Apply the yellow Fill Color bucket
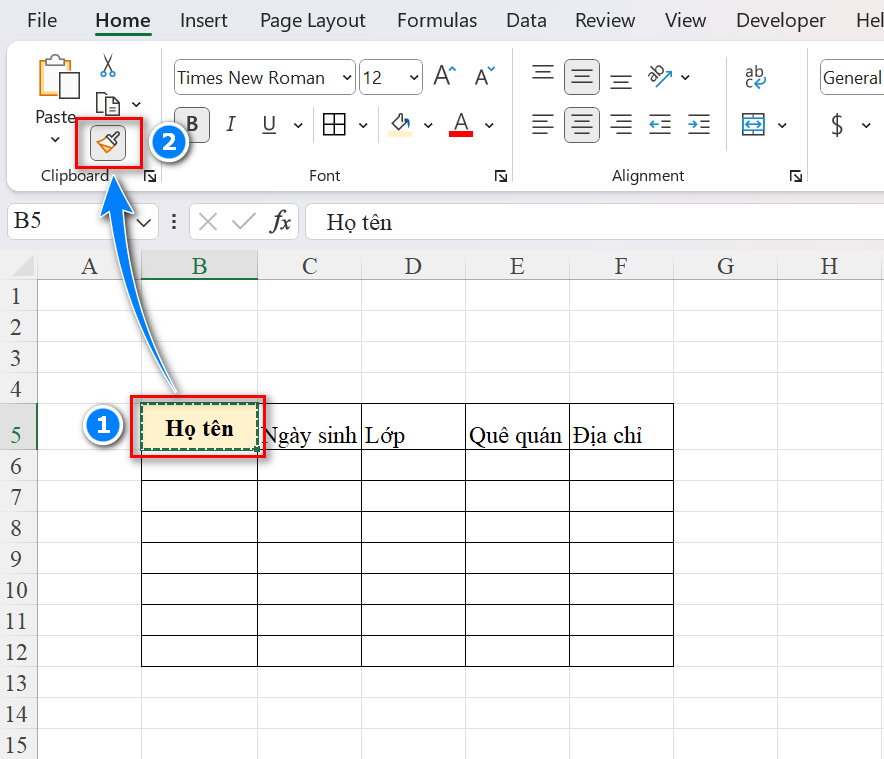Screen dimensions: 884x759 400,125
